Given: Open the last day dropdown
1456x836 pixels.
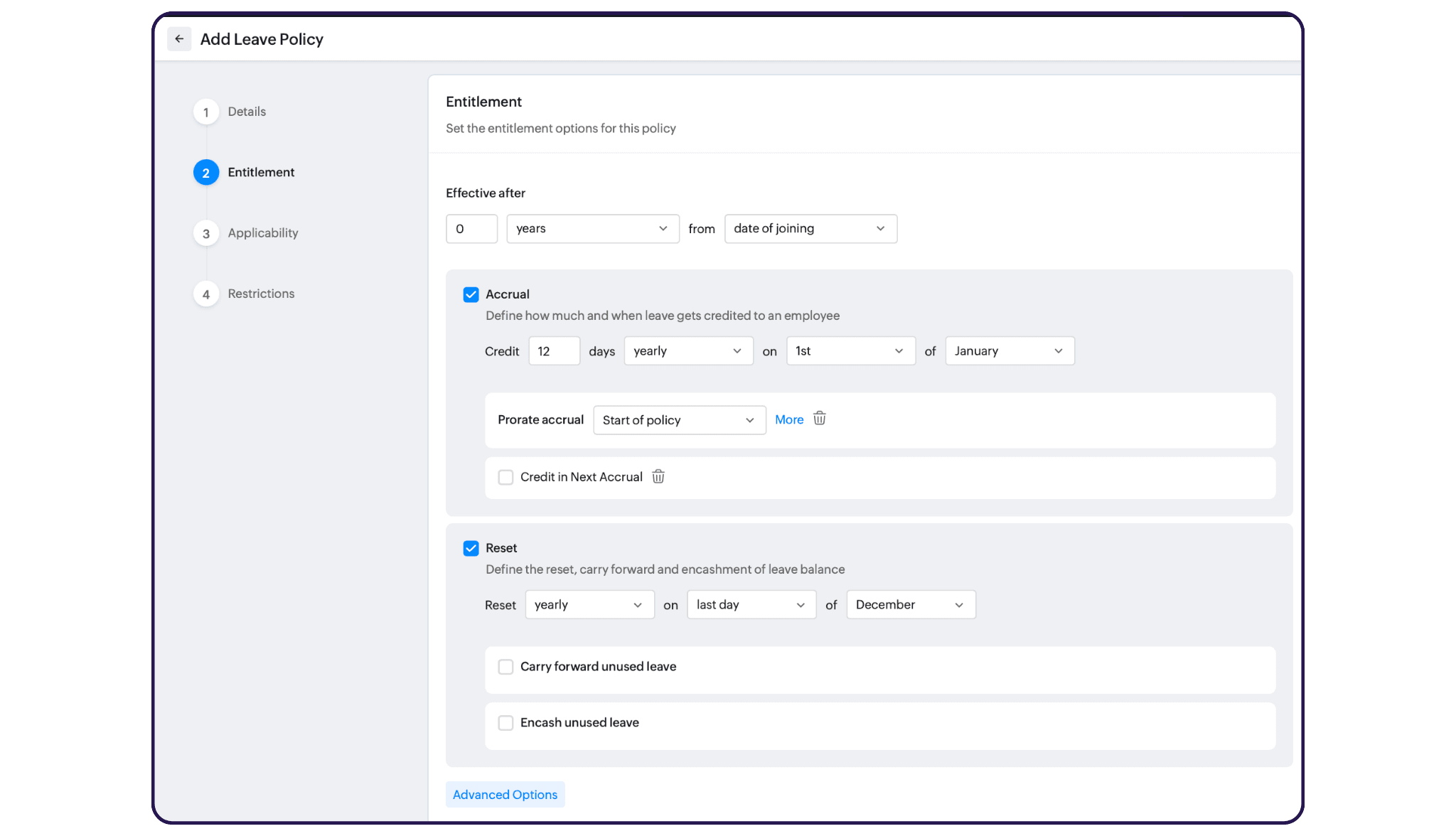Looking at the screenshot, I should click(751, 605).
